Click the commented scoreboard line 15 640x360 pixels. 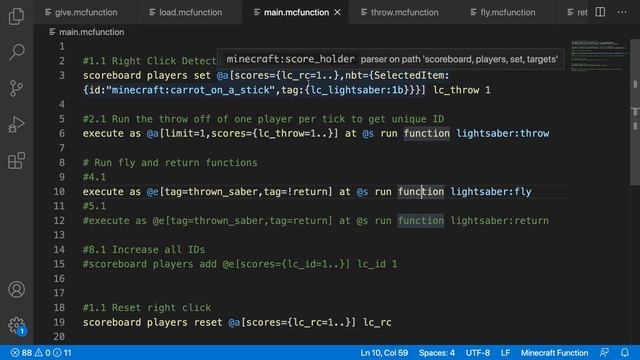click(240, 264)
